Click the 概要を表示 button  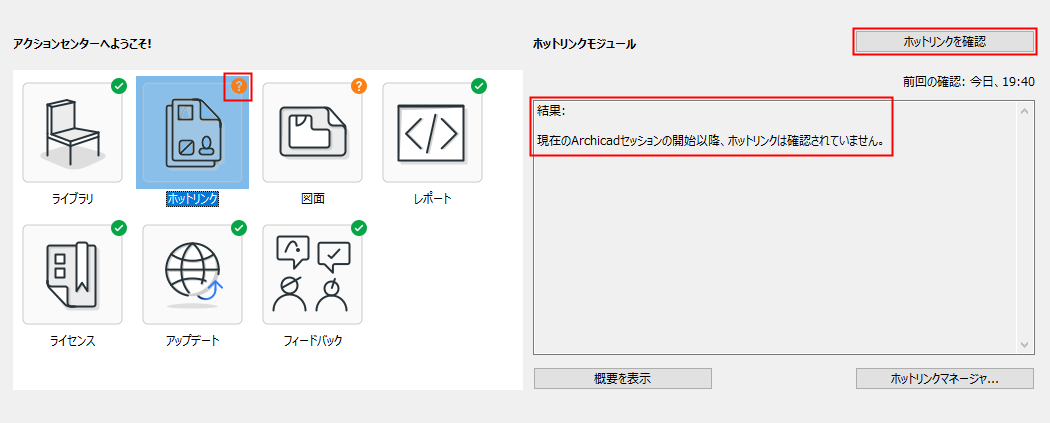[x=623, y=378]
